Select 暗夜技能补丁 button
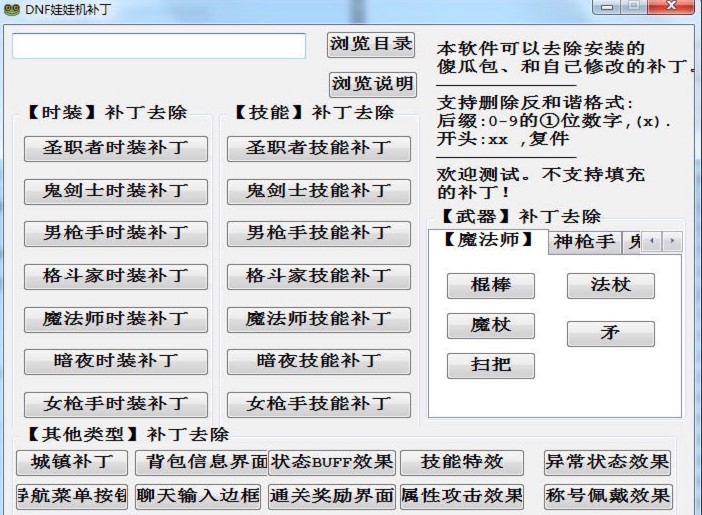The image size is (702, 515). click(x=319, y=362)
